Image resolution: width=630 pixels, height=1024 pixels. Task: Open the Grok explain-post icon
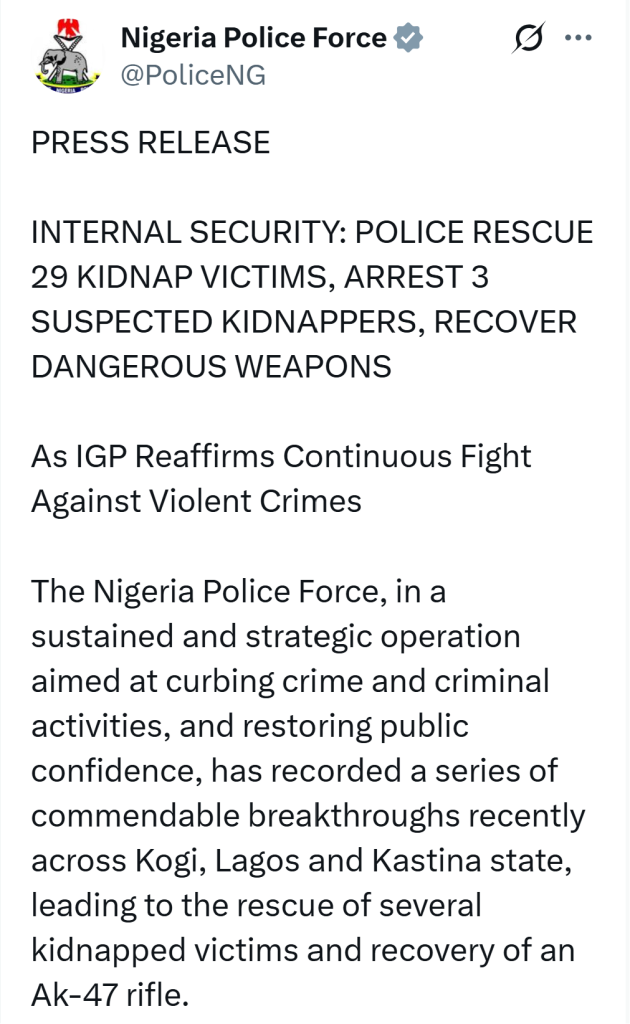pos(528,37)
